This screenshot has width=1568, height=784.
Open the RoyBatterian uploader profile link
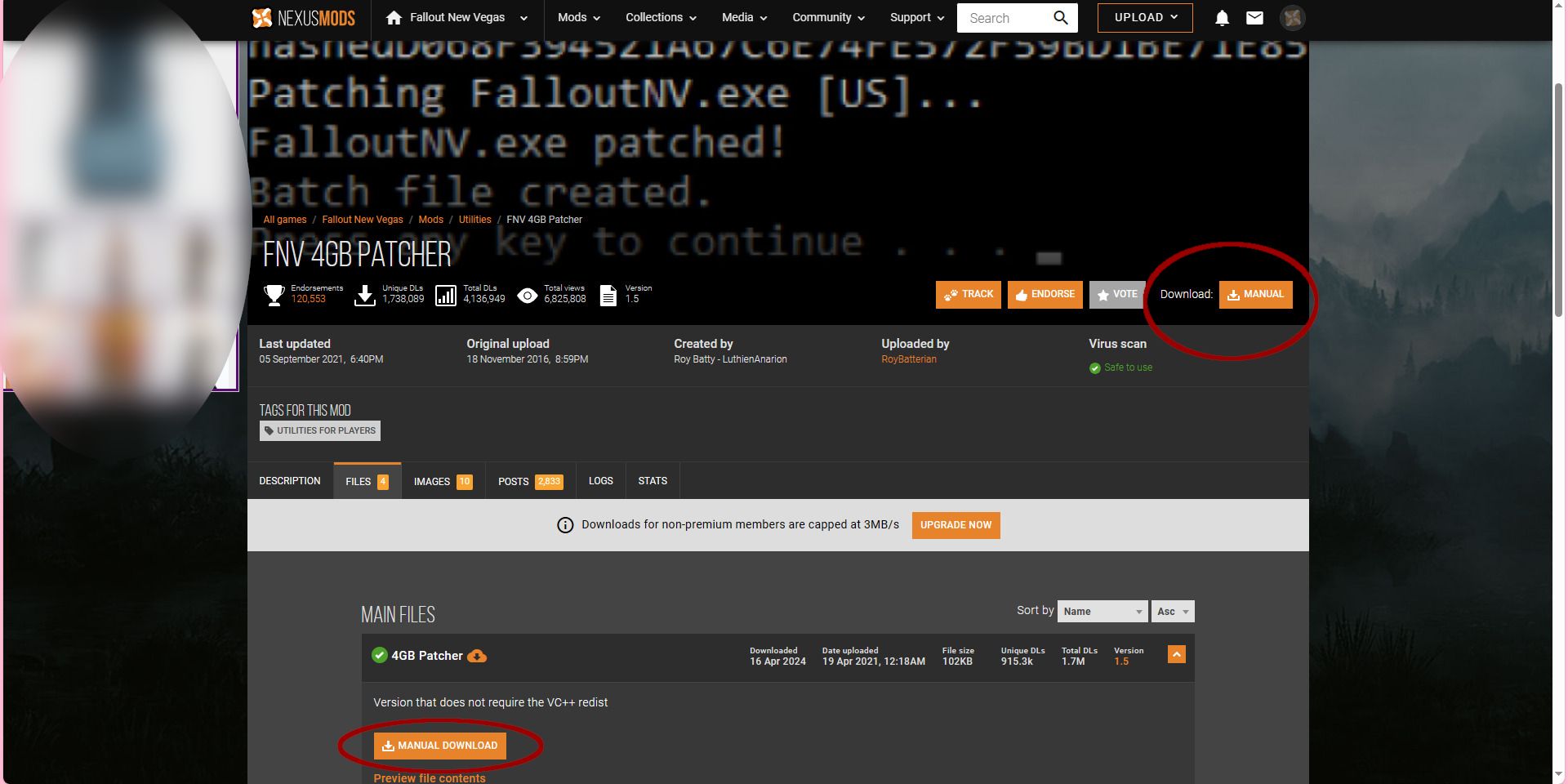tap(909, 359)
